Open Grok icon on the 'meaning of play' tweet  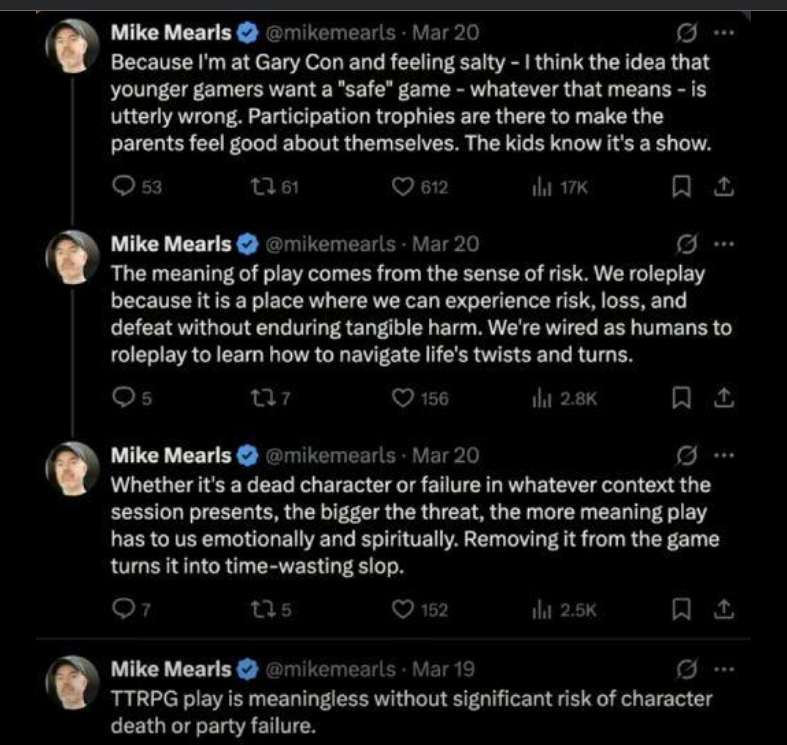tap(686, 244)
